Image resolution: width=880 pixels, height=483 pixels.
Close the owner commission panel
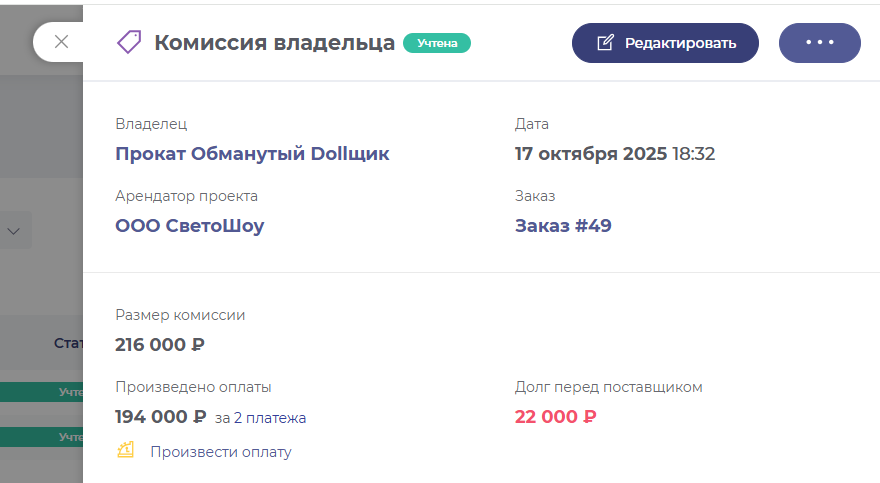pos(61,42)
